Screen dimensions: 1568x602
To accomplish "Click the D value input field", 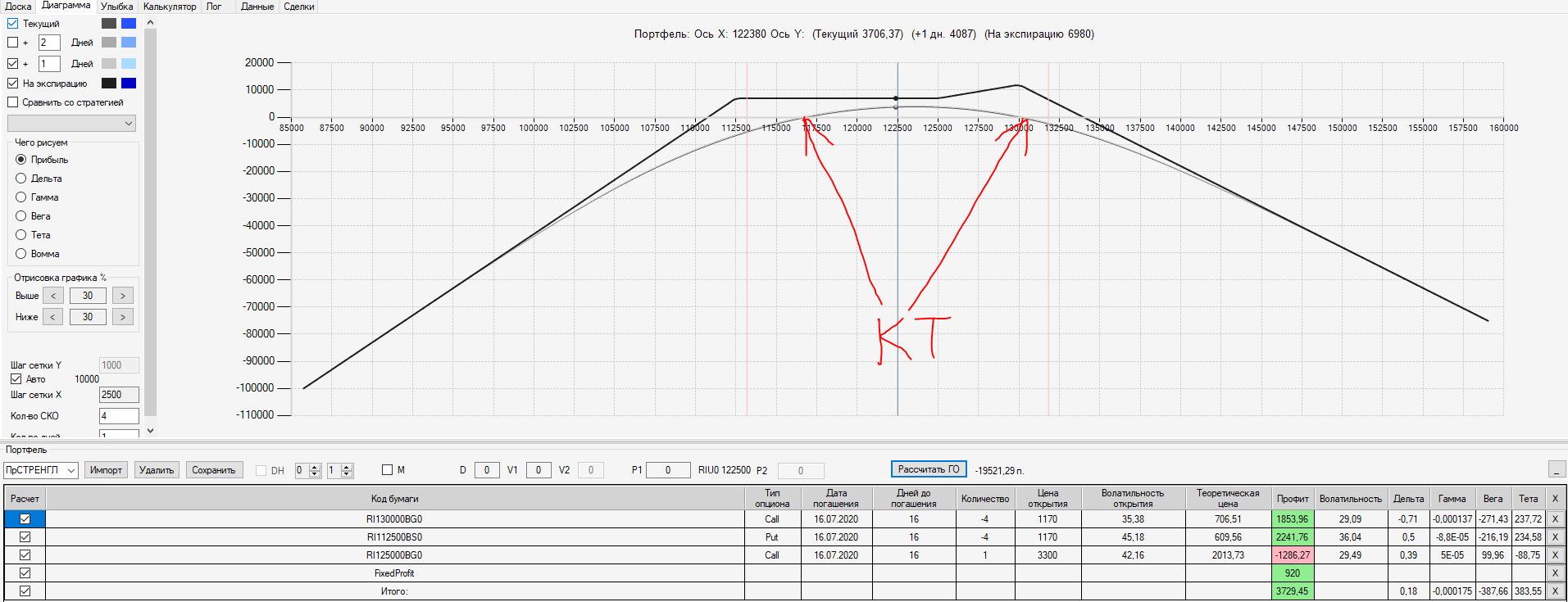I will (x=487, y=470).
